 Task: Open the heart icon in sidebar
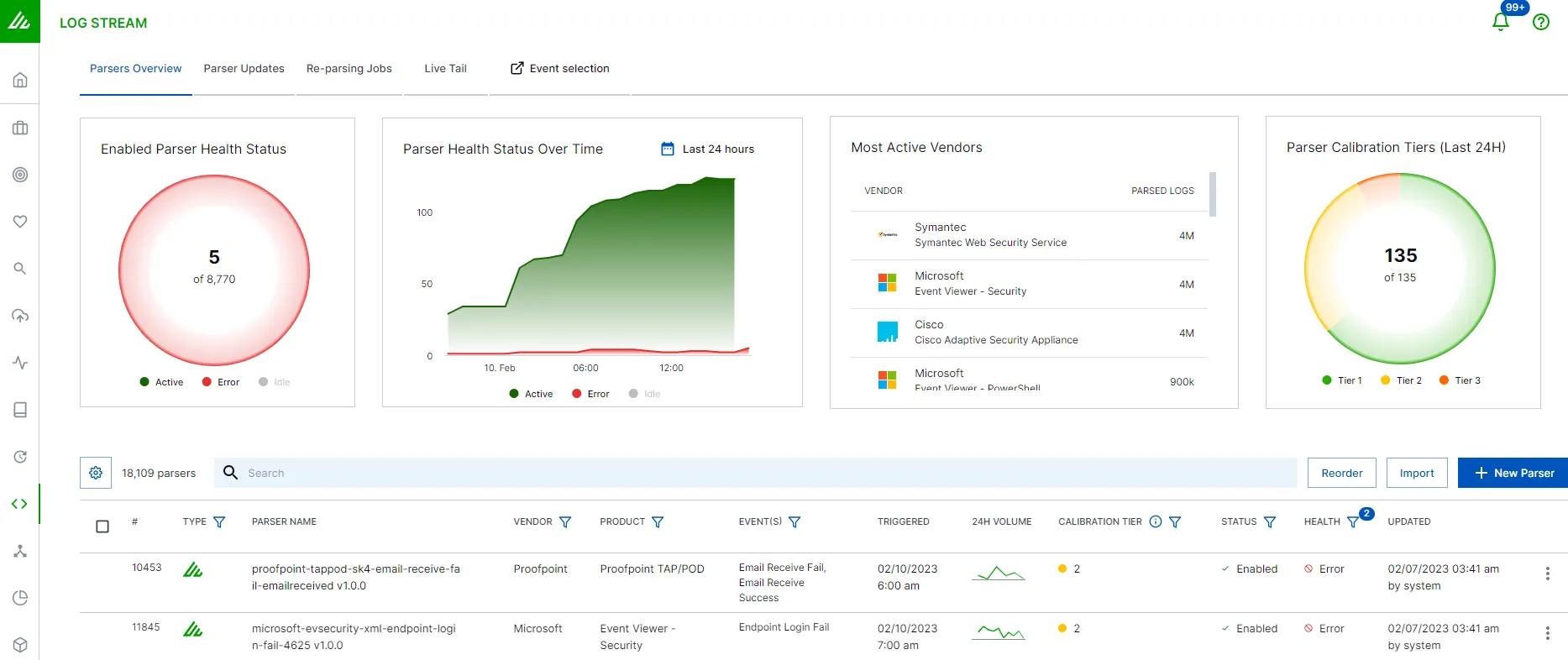[20, 222]
